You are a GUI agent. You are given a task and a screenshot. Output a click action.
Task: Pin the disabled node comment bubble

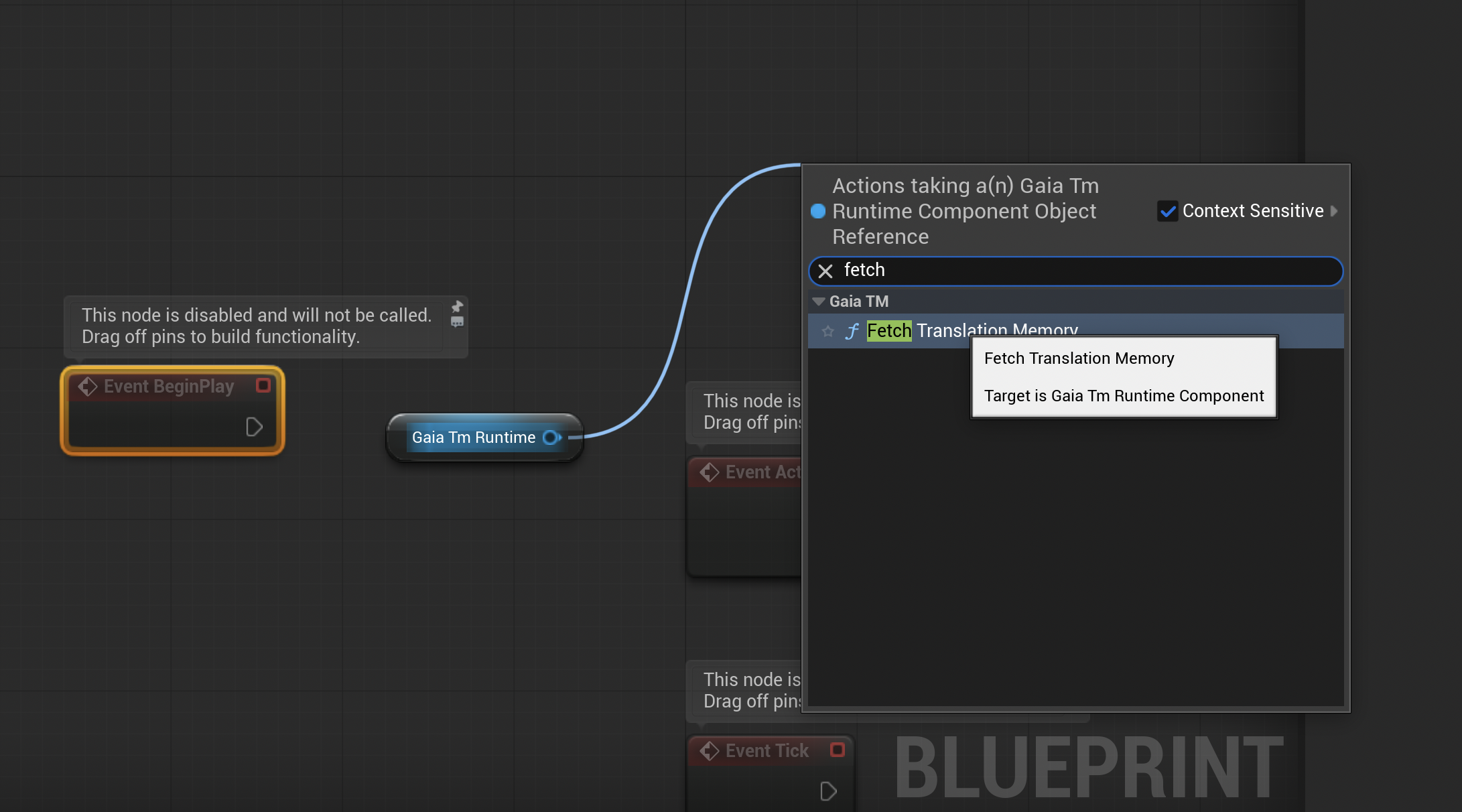[458, 306]
